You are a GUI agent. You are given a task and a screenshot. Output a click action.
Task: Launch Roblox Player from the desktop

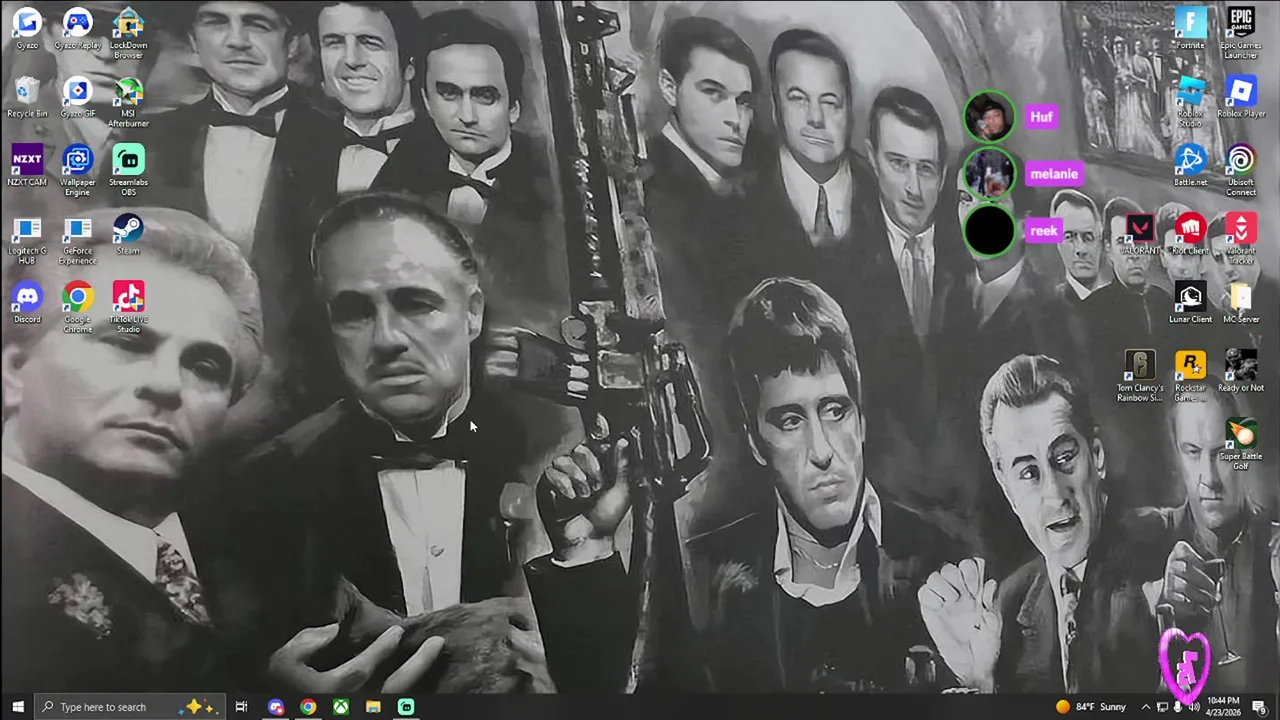click(x=1241, y=96)
